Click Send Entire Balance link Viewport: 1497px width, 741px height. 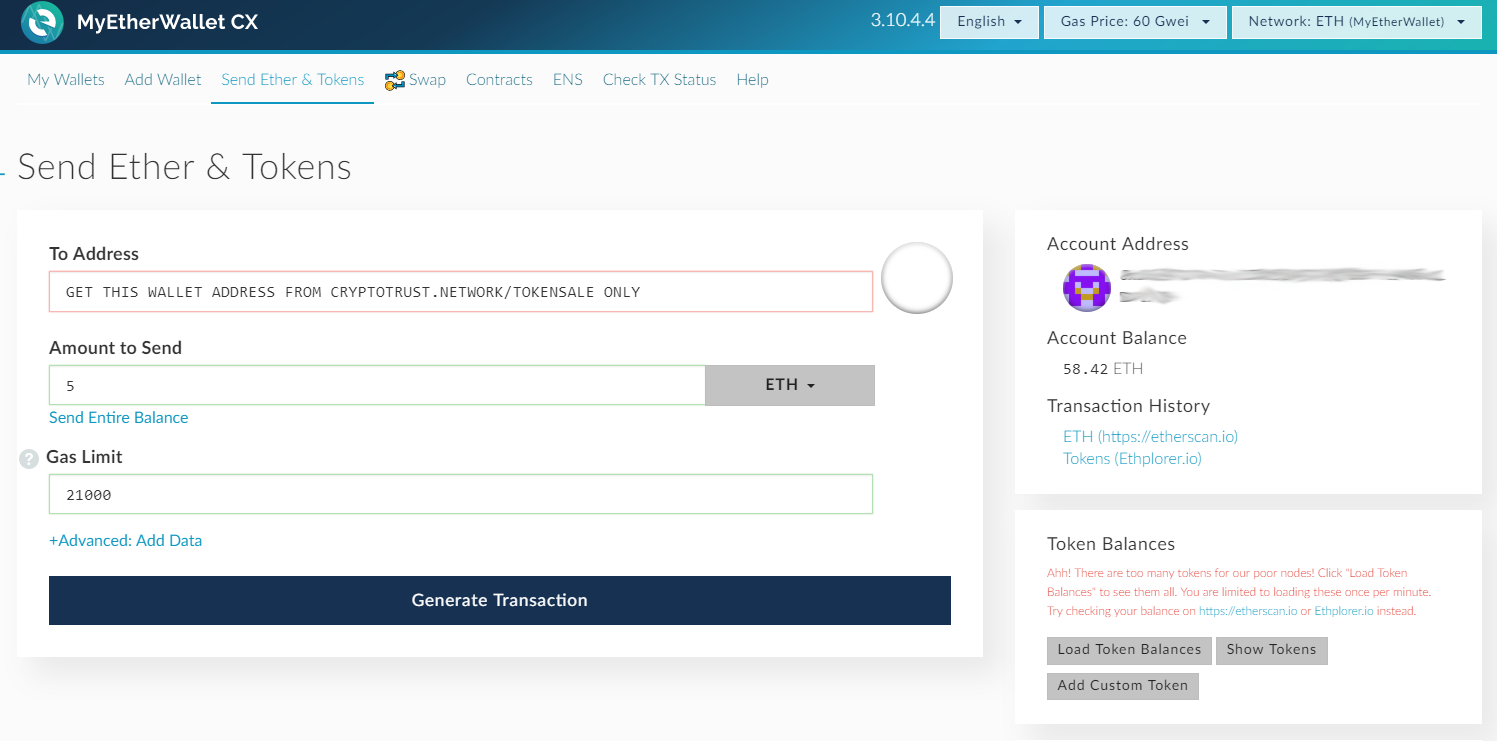(x=118, y=417)
